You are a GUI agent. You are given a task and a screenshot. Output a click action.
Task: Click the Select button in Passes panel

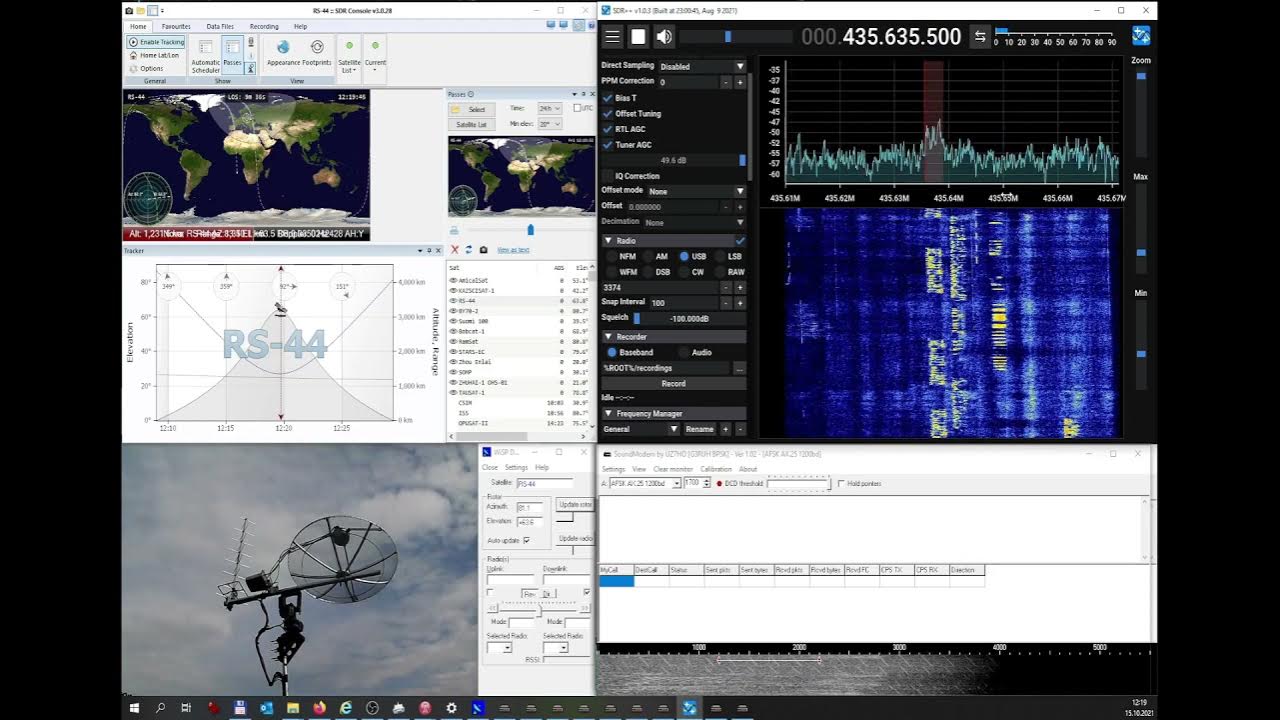coord(470,109)
